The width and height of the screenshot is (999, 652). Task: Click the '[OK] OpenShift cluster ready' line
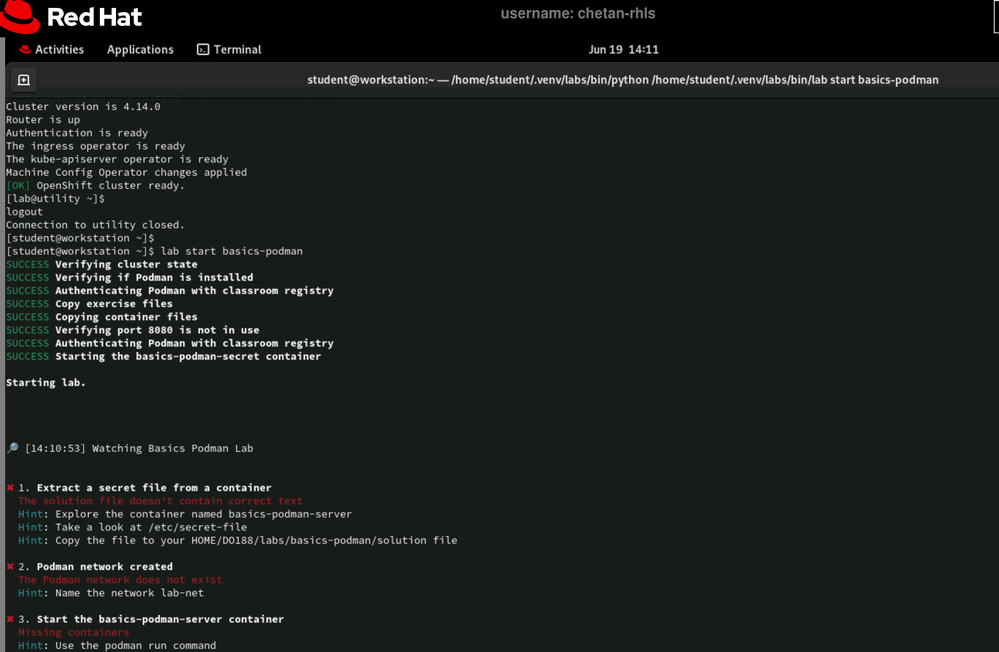click(95, 185)
